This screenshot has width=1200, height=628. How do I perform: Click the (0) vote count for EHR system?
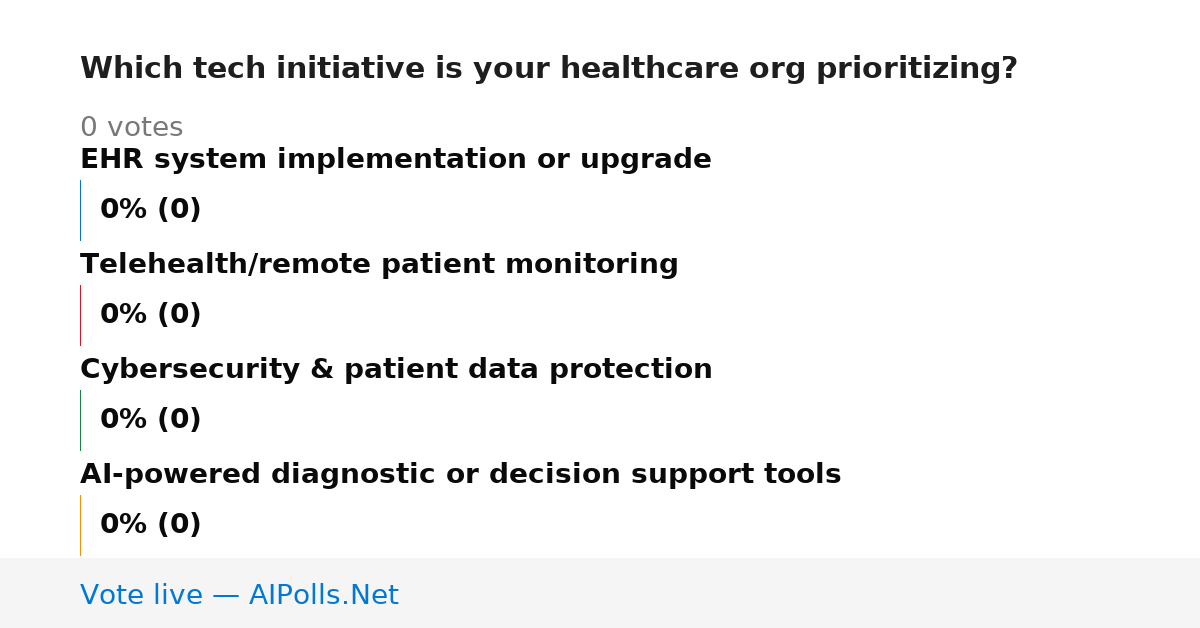tap(179, 210)
